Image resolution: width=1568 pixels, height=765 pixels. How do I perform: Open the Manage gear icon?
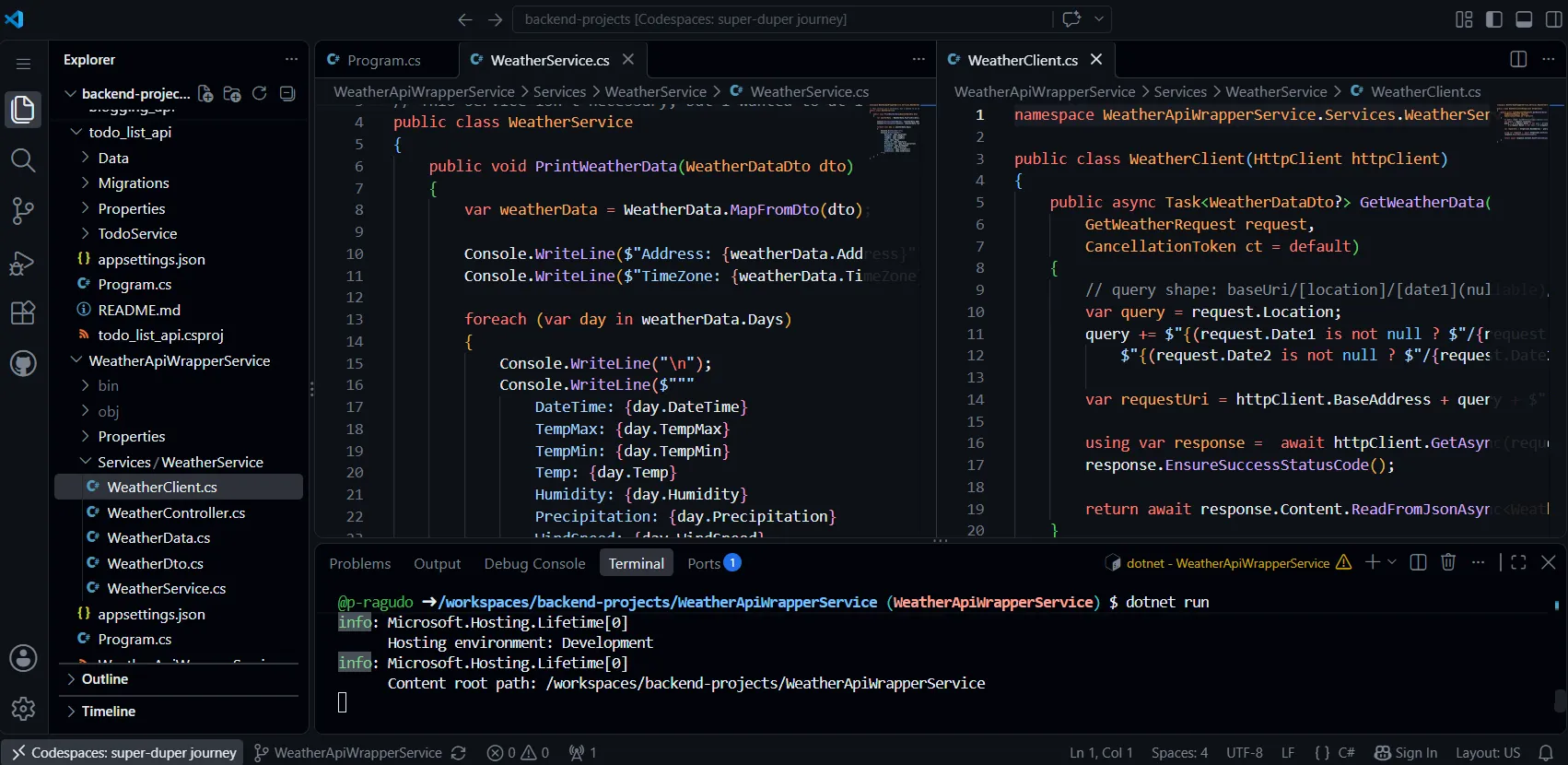tap(23, 708)
